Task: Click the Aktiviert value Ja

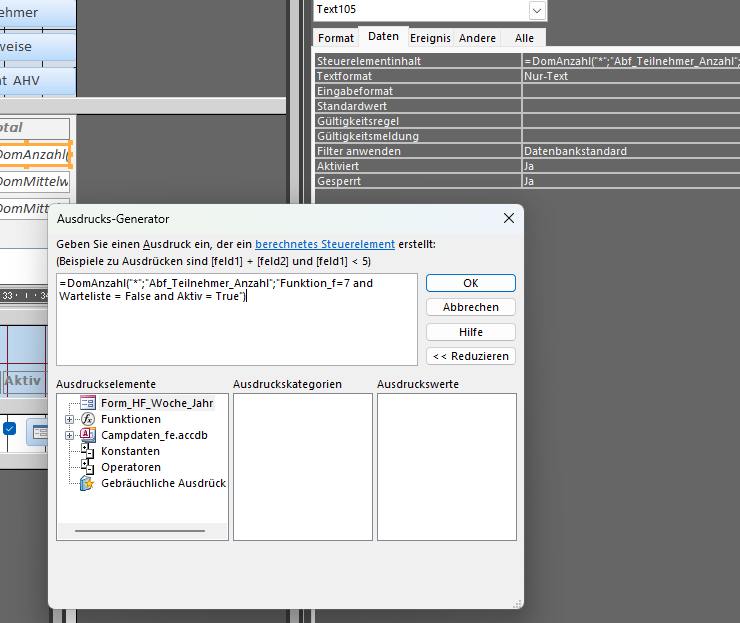Action: pos(631,166)
